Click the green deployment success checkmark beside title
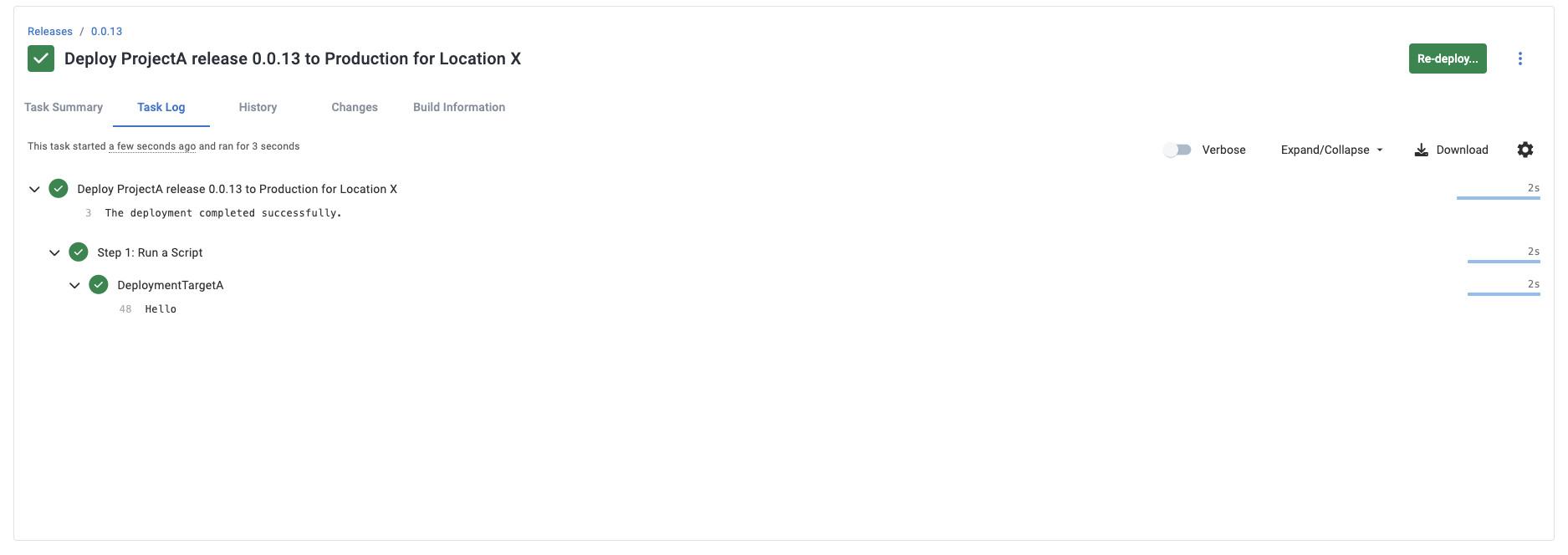Image resolution: width=1568 pixels, height=555 pixels. 41,59
